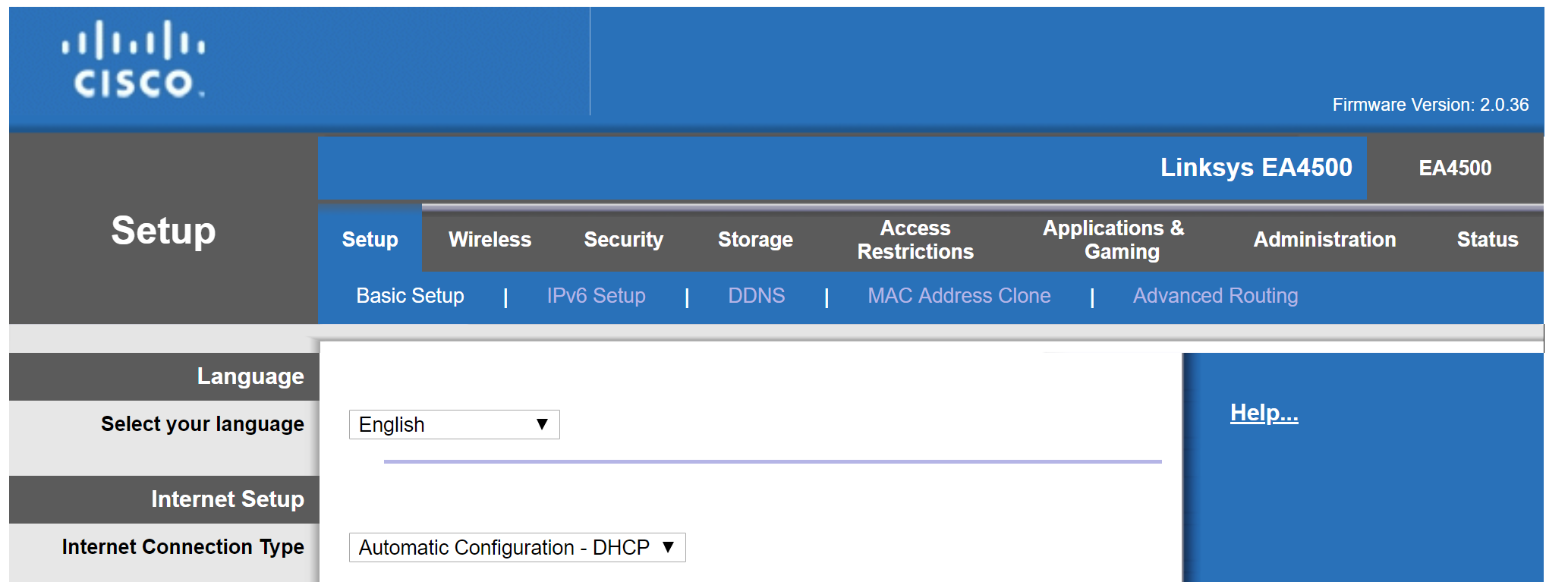Open the Access Restrictions tab

pyautogui.click(x=915, y=240)
